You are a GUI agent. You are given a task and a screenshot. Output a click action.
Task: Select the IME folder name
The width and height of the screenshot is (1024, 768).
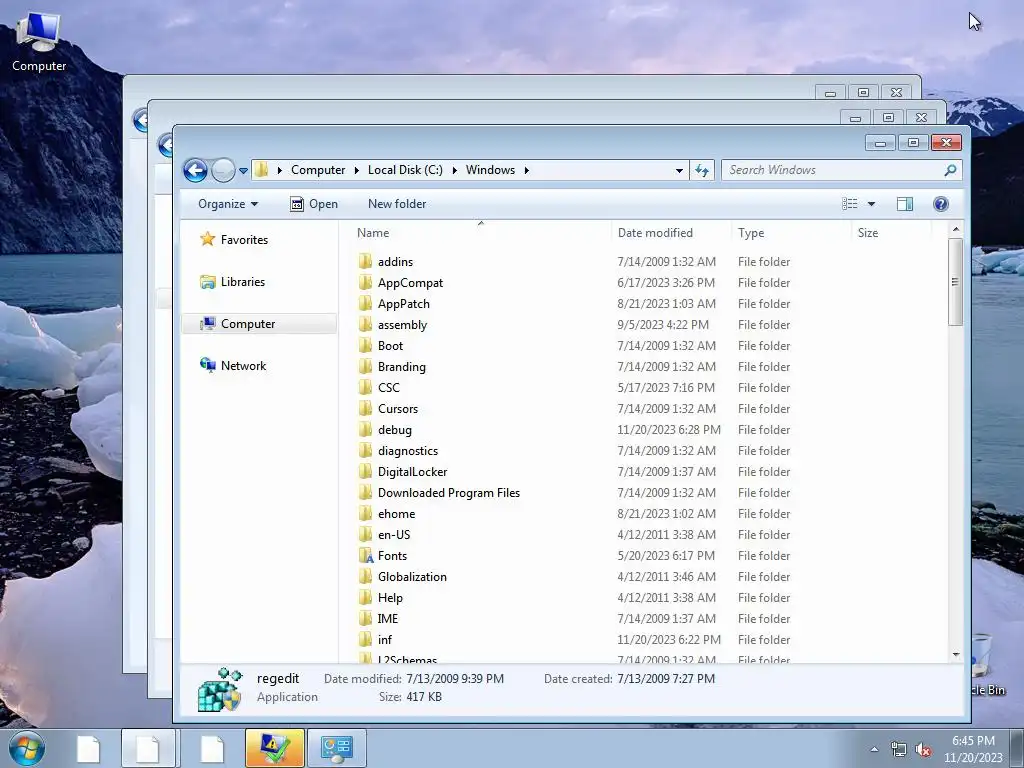(x=387, y=618)
